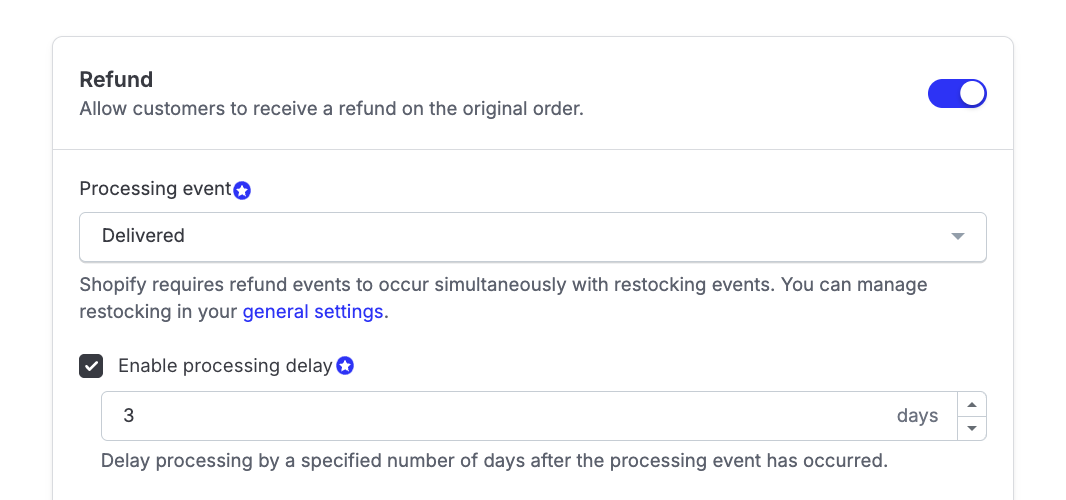This screenshot has width=1066, height=500.
Task: Click the value 3 in the delay field
Action: tap(129, 416)
